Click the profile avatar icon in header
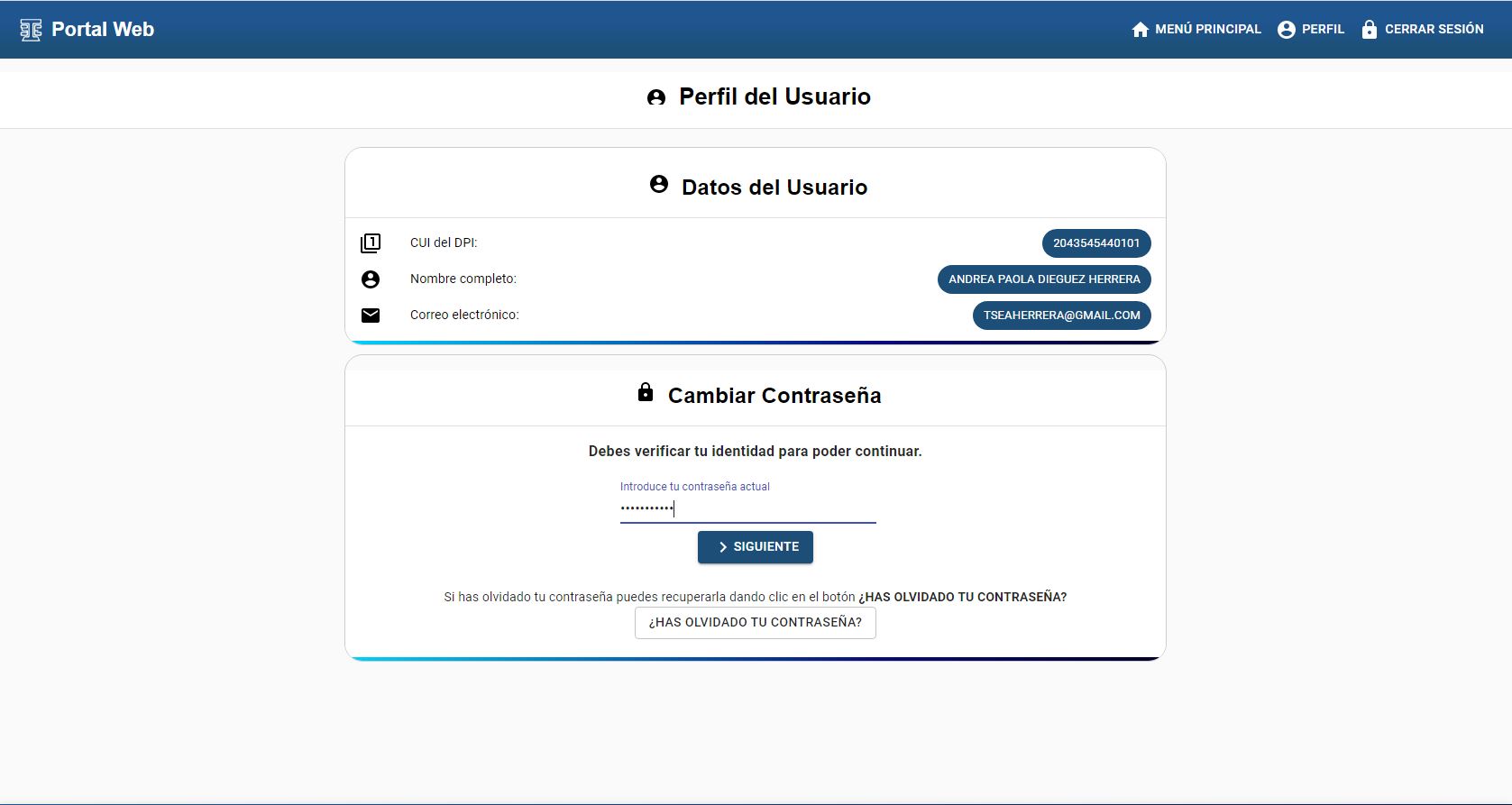The width and height of the screenshot is (1512, 805). (1286, 30)
